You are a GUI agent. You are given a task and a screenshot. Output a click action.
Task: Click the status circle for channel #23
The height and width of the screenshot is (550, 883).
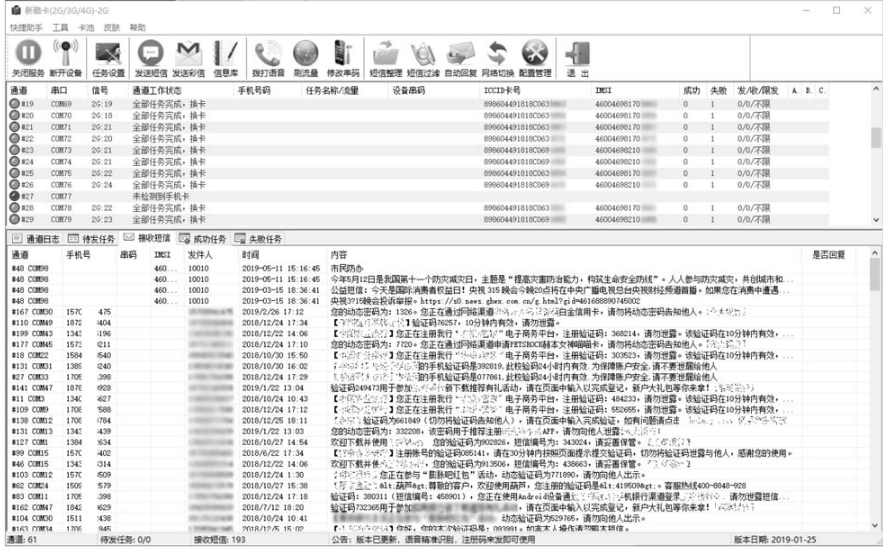pyautogui.click(x=15, y=150)
